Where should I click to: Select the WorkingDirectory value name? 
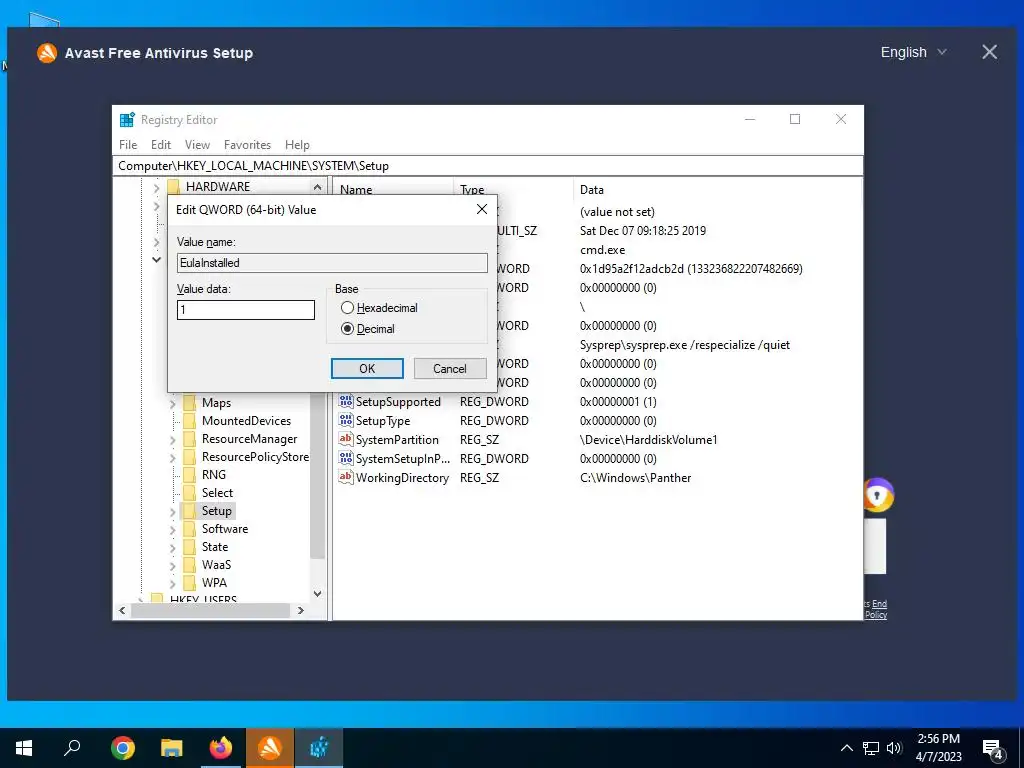402,477
